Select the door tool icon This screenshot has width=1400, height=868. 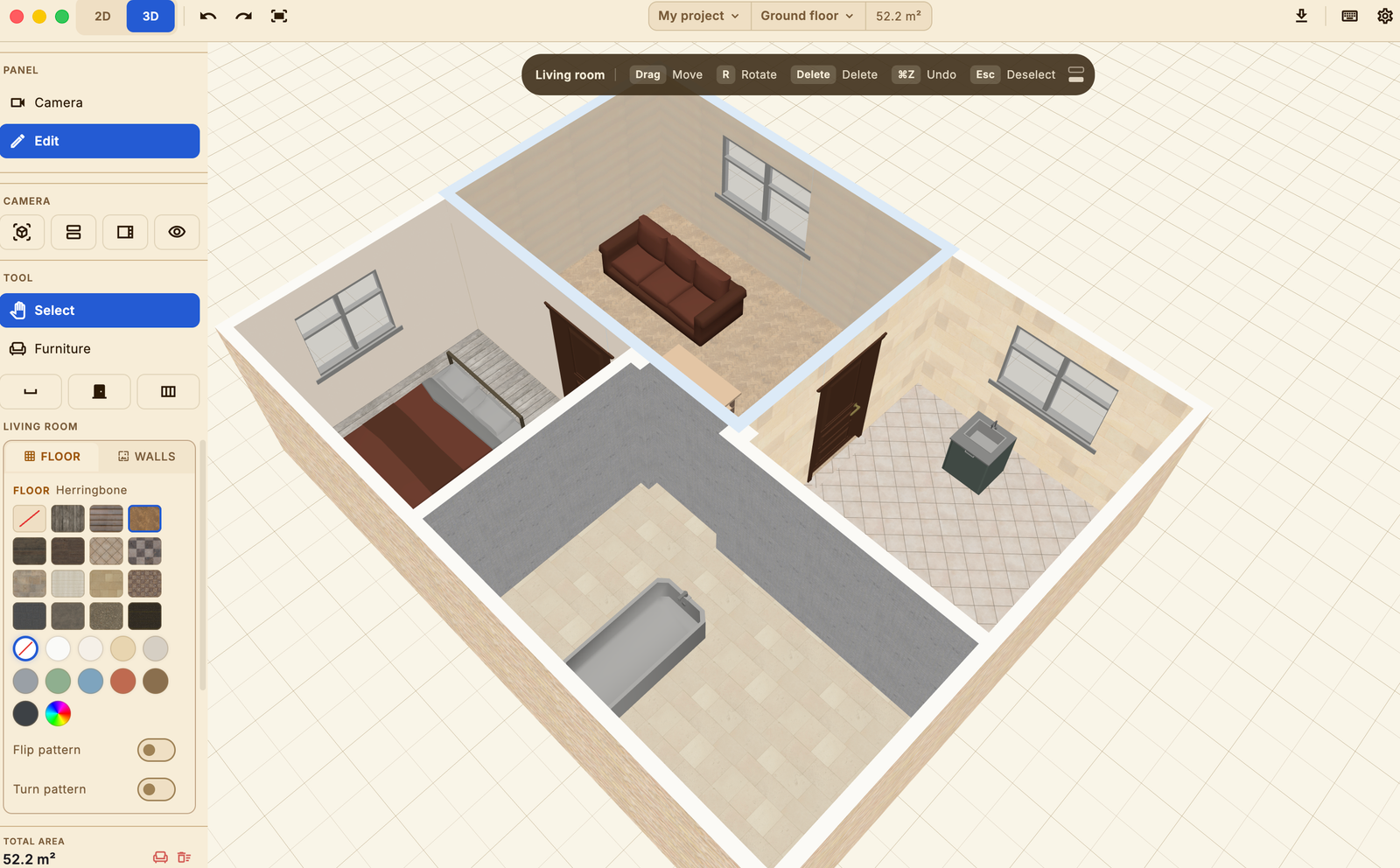coord(100,392)
